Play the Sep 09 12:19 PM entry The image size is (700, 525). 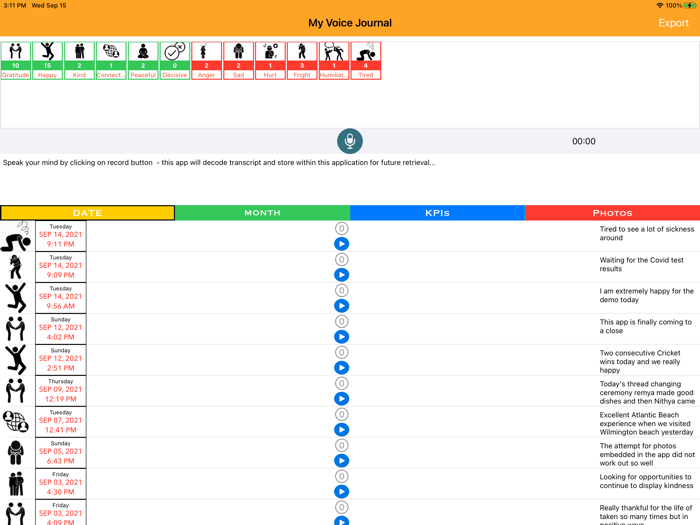(x=342, y=399)
